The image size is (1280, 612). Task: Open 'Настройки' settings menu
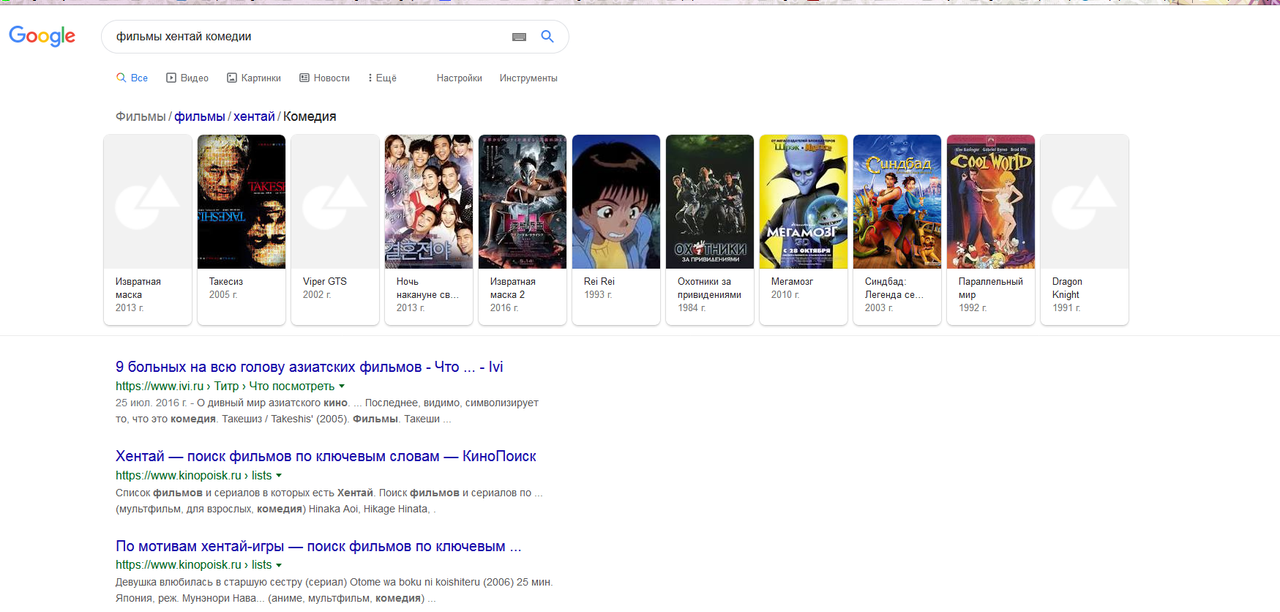[459, 78]
